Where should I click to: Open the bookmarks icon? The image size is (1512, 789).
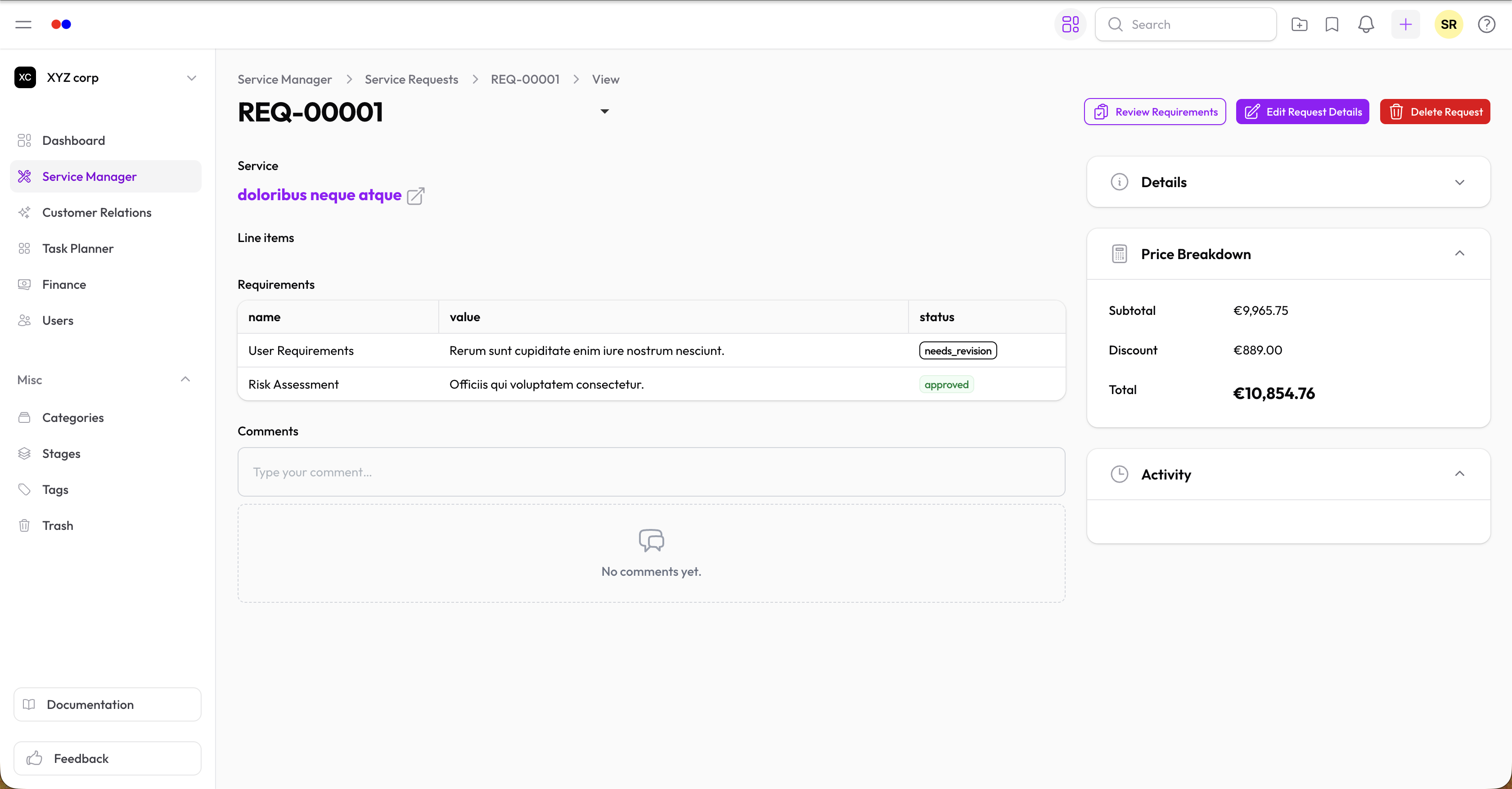point(1332,25)
